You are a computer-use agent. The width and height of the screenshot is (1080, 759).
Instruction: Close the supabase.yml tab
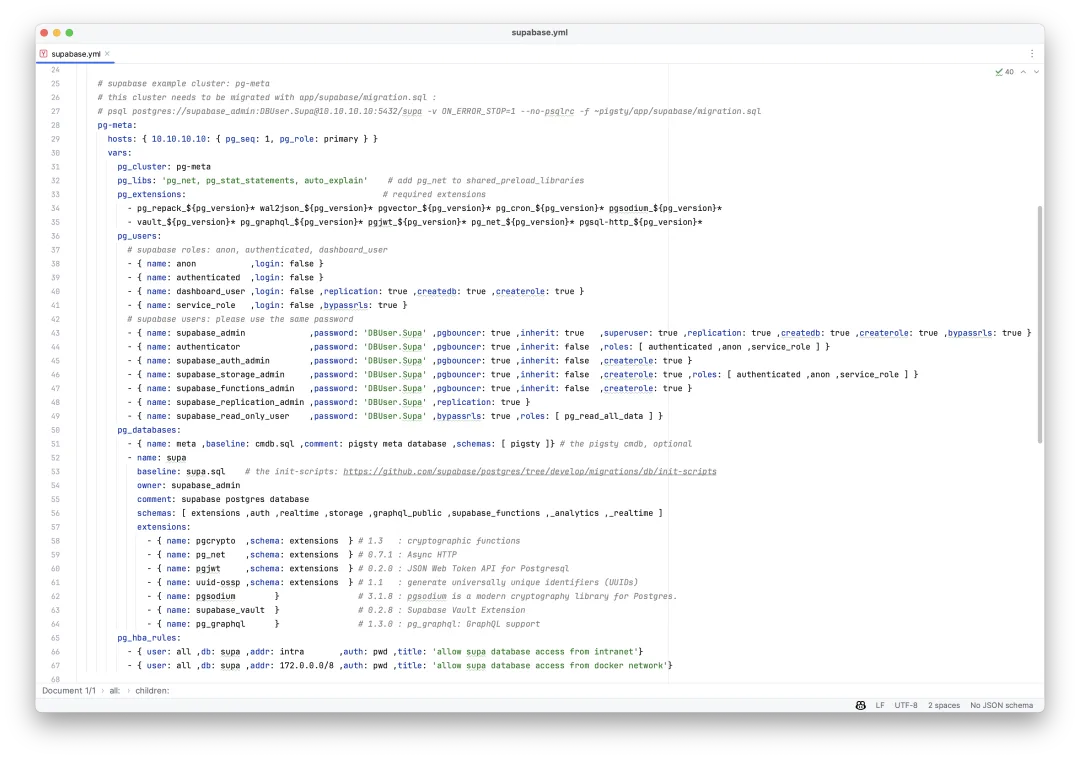pos(107,54)
